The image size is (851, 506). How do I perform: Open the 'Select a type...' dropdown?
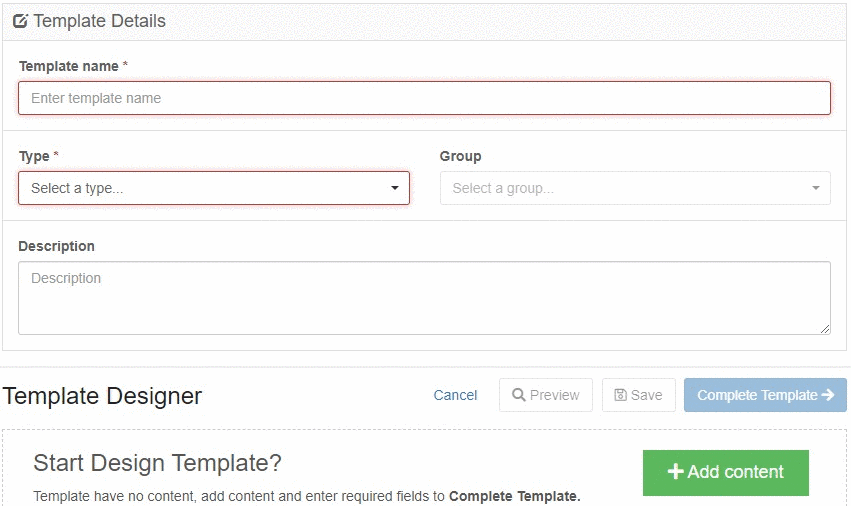coord(213,188)
